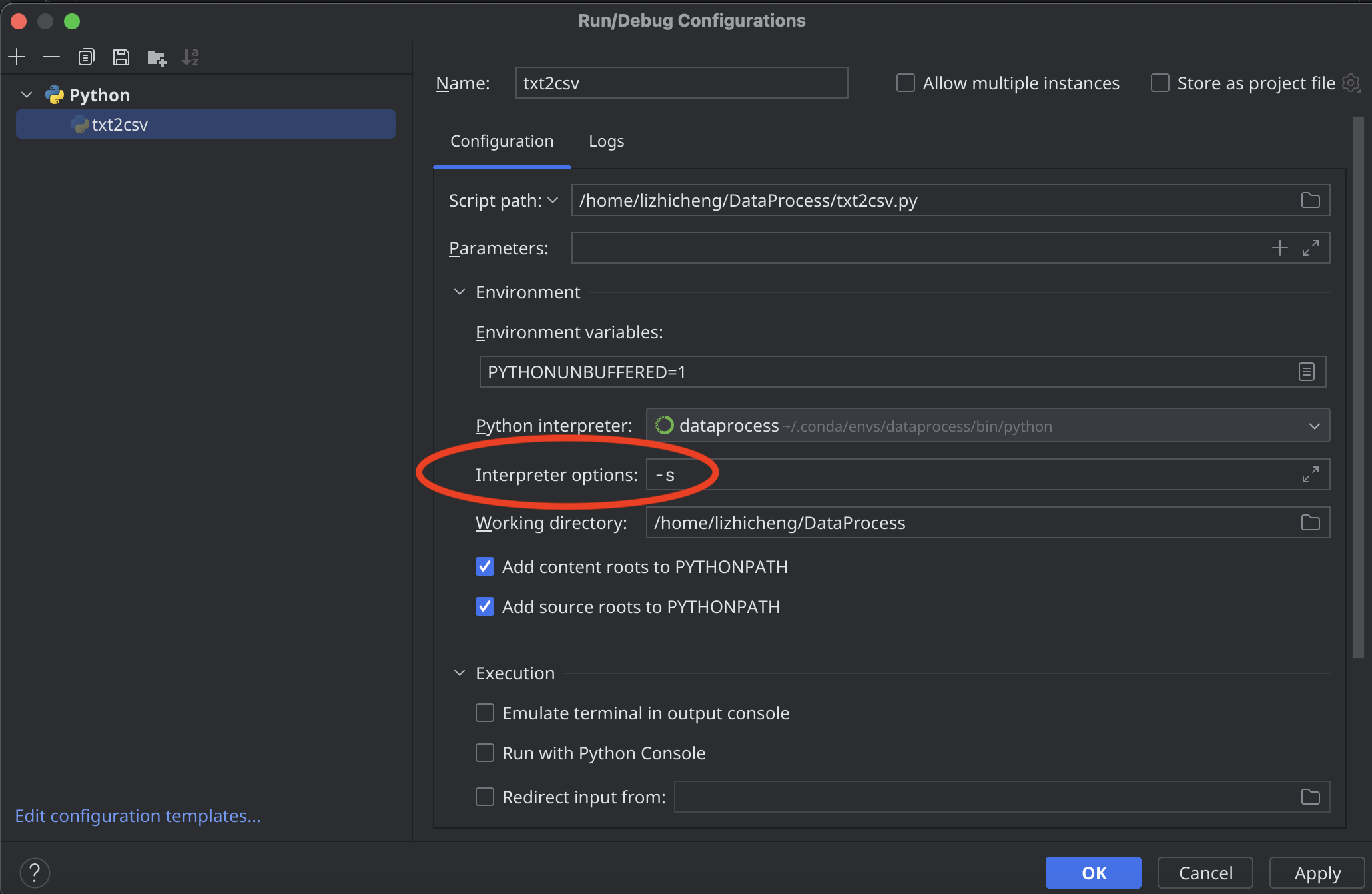Enable Add source roots to PYTHONPATH
The image size is (1372, 894).
pyautogui.click(x=484, y=606)
